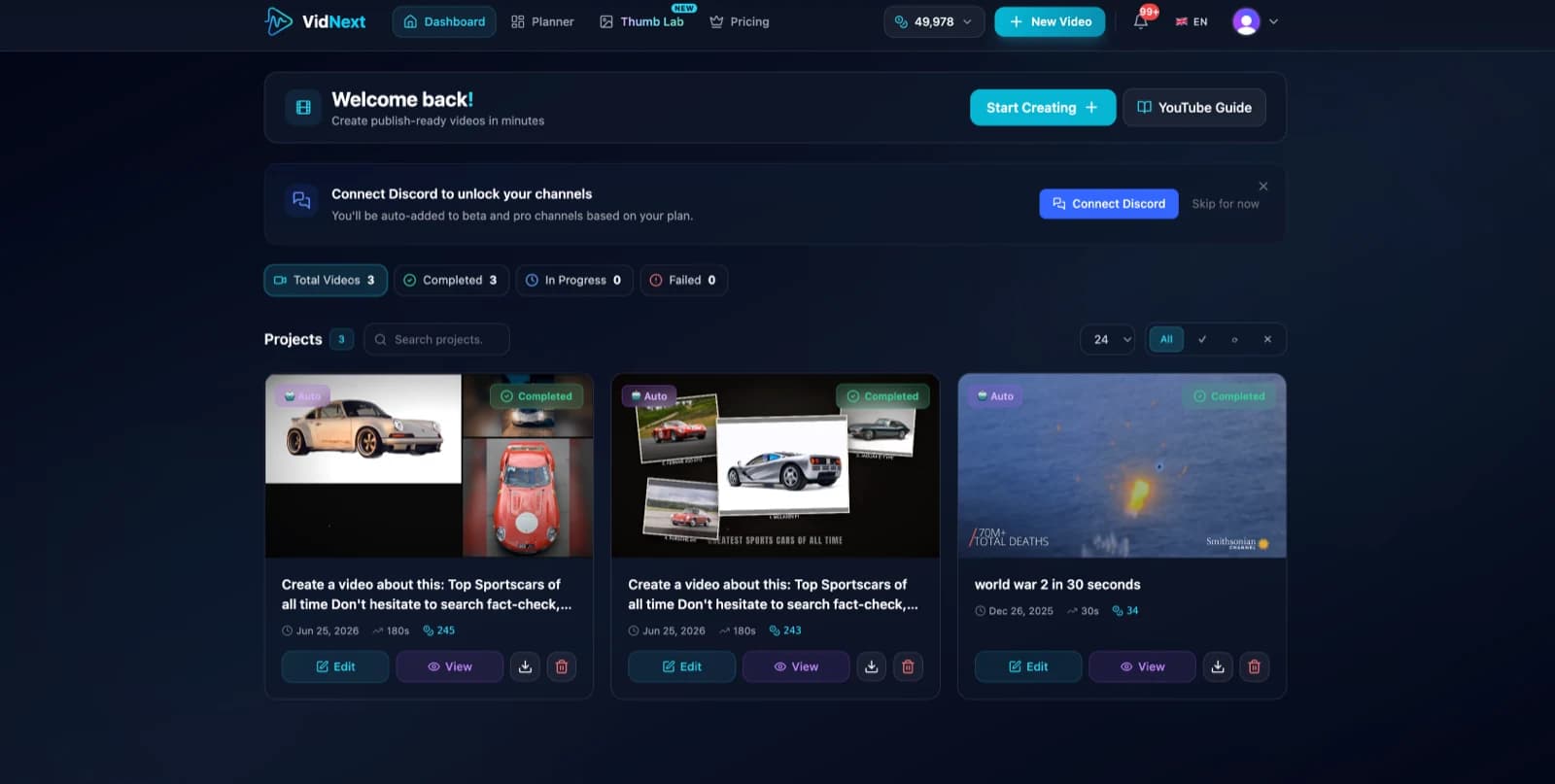Click the Auto badge on world war 2 project

(x=995, y=396)
